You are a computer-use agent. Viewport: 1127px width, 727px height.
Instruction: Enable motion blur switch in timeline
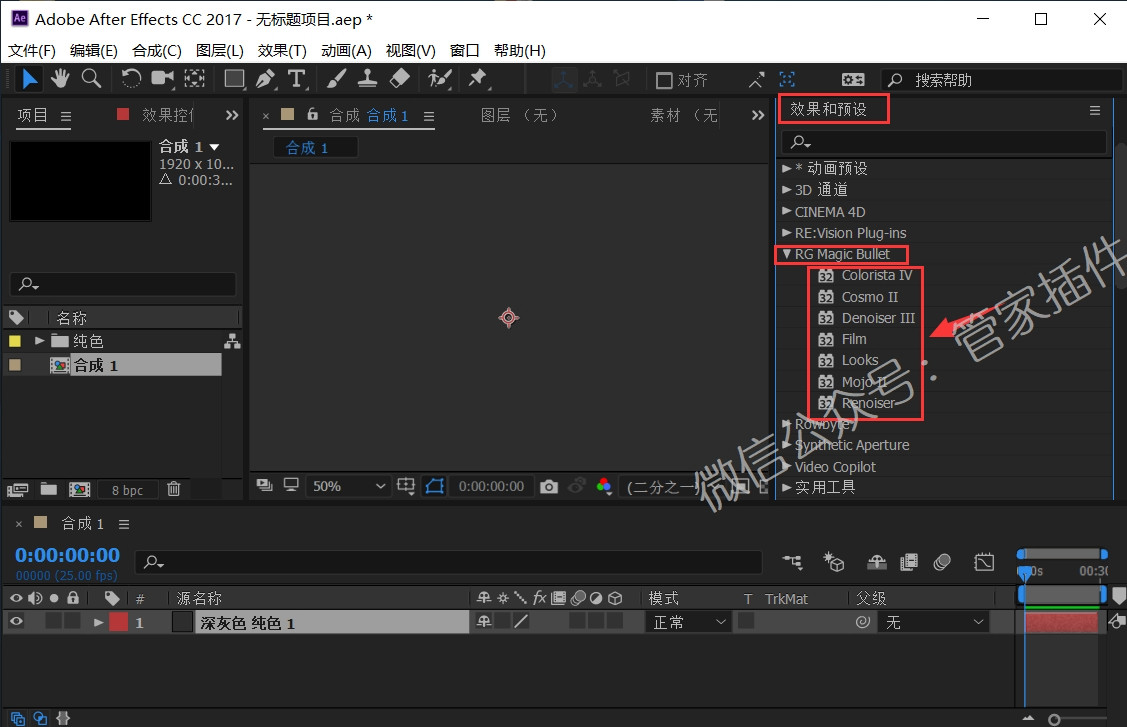pyautogui.click(x=942, y=562)
